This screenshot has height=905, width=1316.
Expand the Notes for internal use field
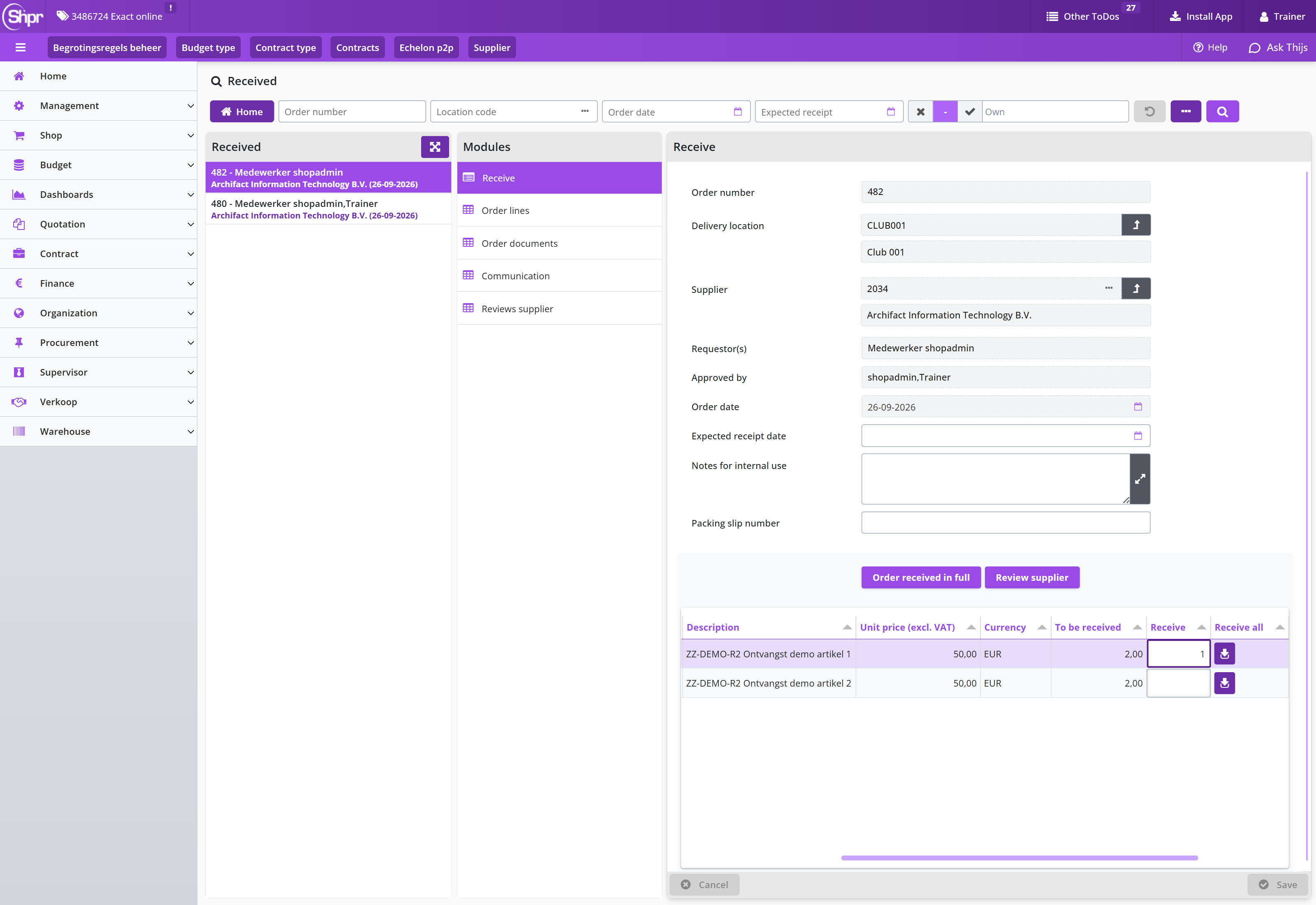coord(1140,479)
